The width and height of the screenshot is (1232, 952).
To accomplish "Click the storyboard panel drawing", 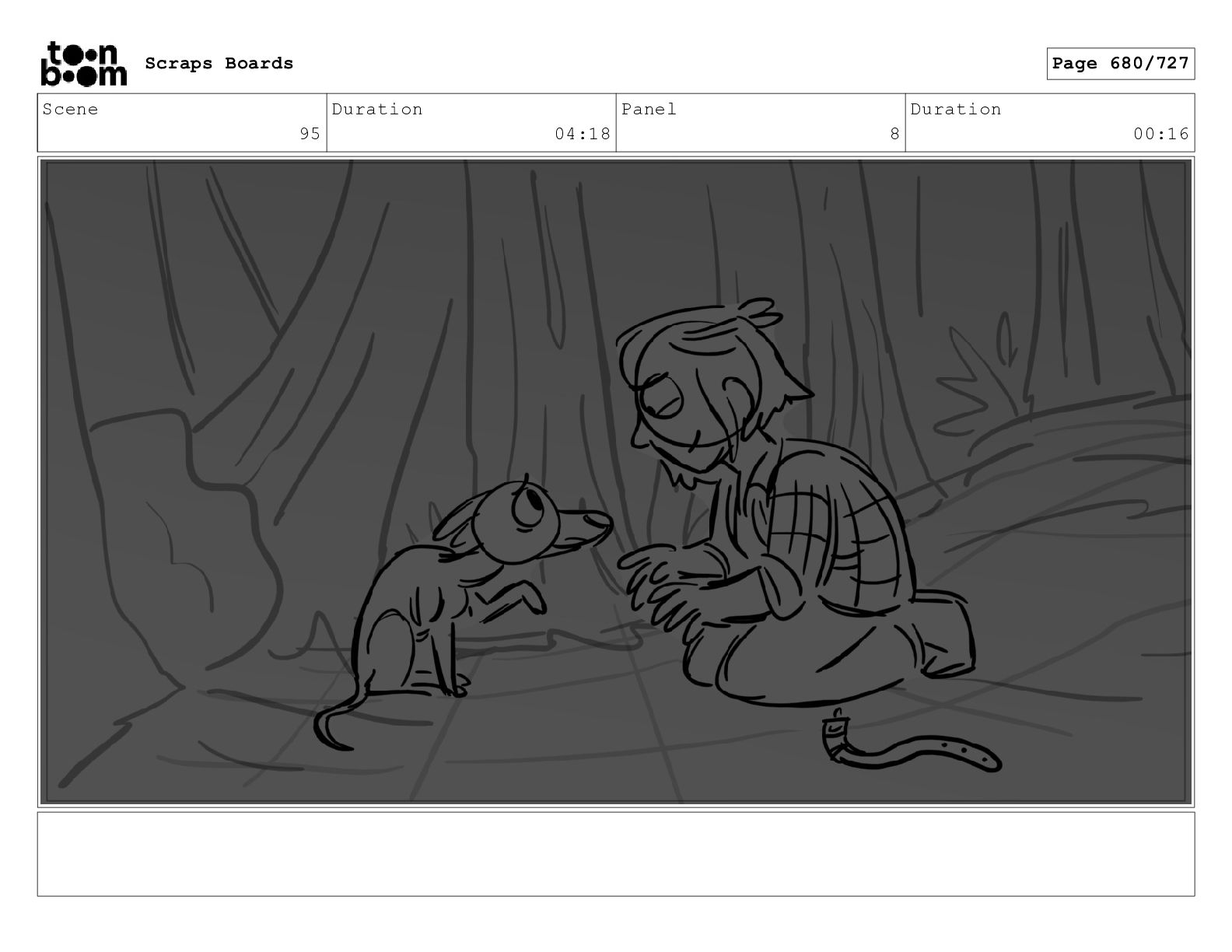I will 616,481.
